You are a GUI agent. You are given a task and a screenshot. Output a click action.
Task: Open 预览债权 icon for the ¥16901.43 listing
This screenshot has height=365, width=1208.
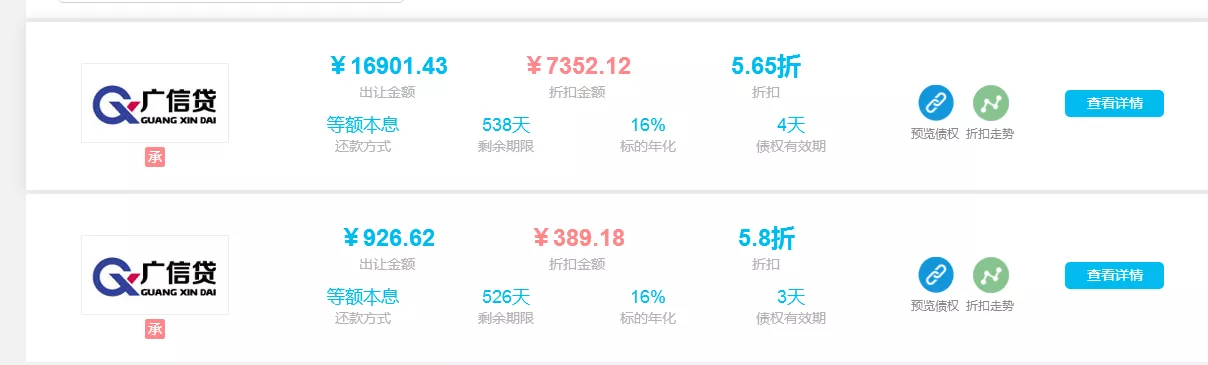935,102
